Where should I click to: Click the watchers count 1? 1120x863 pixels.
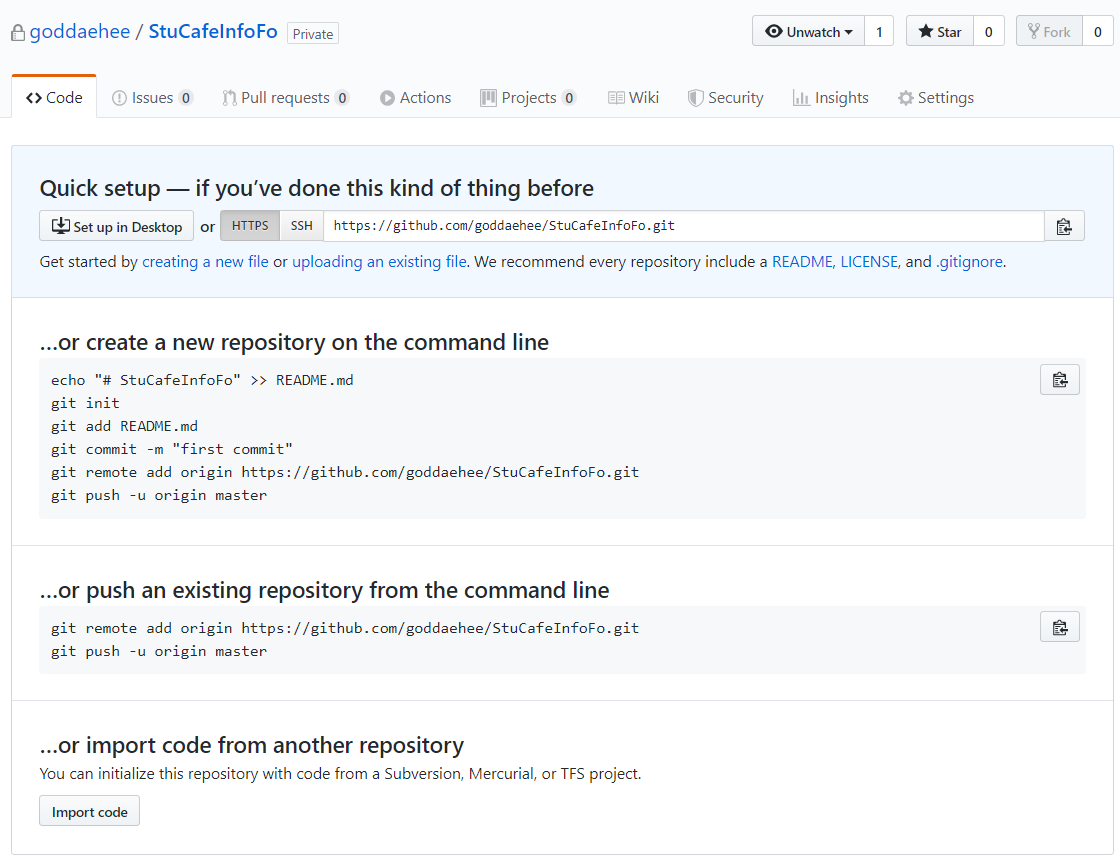tap(879, 31)
